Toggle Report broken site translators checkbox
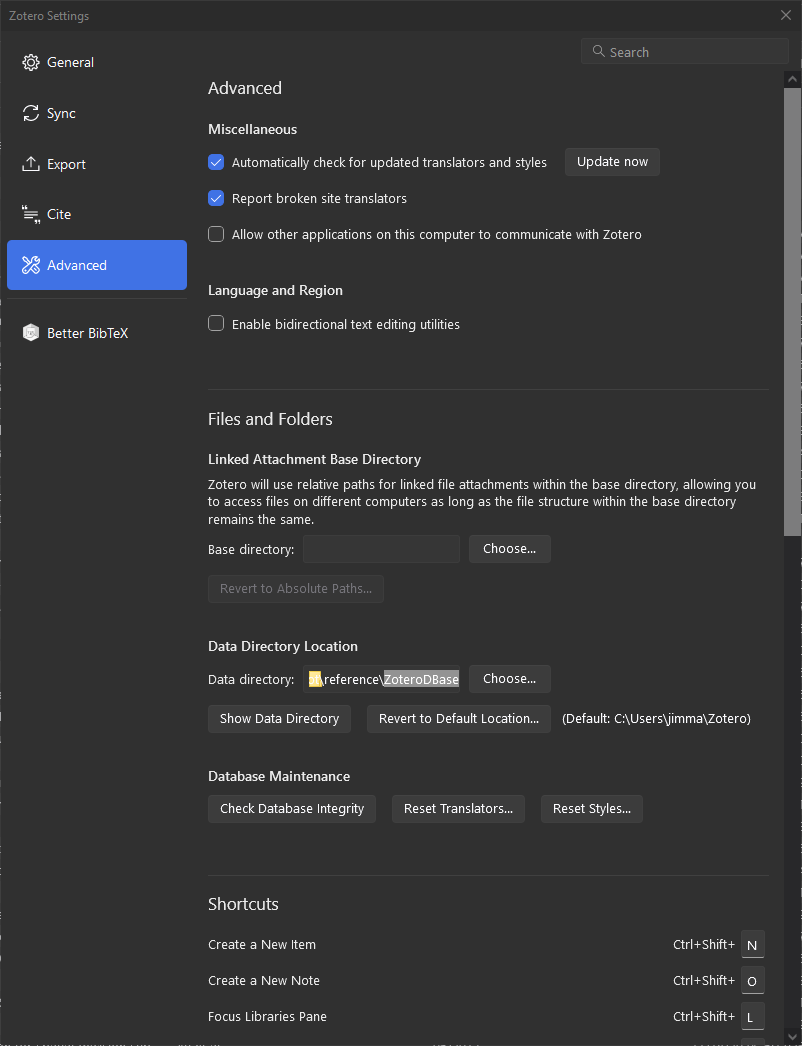802x1046 pixels. click(216, 198)
